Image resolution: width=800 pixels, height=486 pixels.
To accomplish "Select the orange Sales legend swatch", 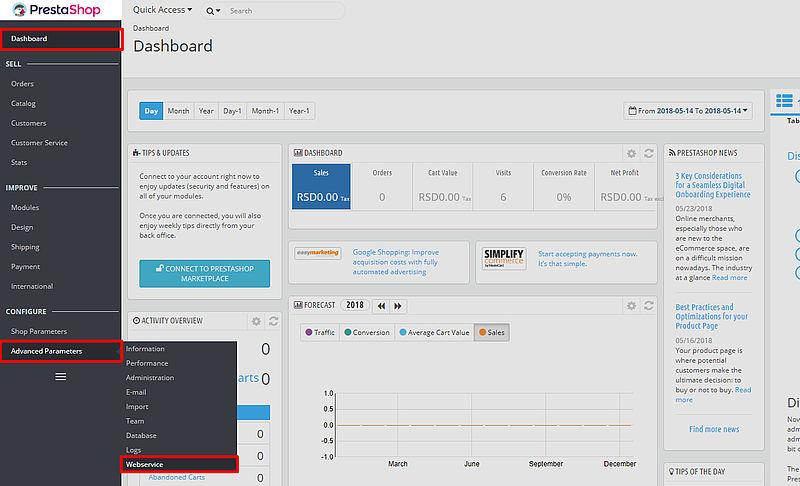I will click(x=482, y=332).
